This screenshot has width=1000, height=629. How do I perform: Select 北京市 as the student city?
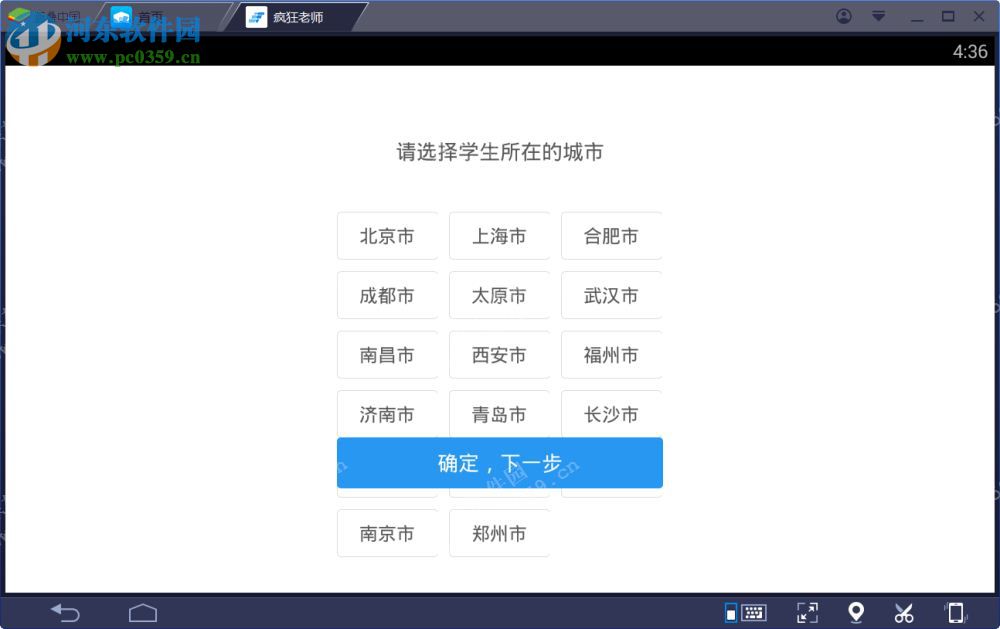coord(388,236)
